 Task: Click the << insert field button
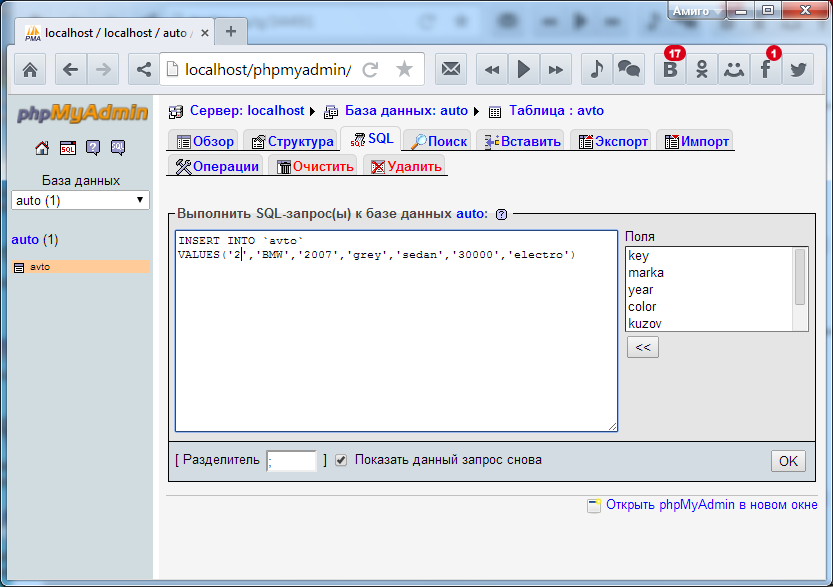[643, 347]
